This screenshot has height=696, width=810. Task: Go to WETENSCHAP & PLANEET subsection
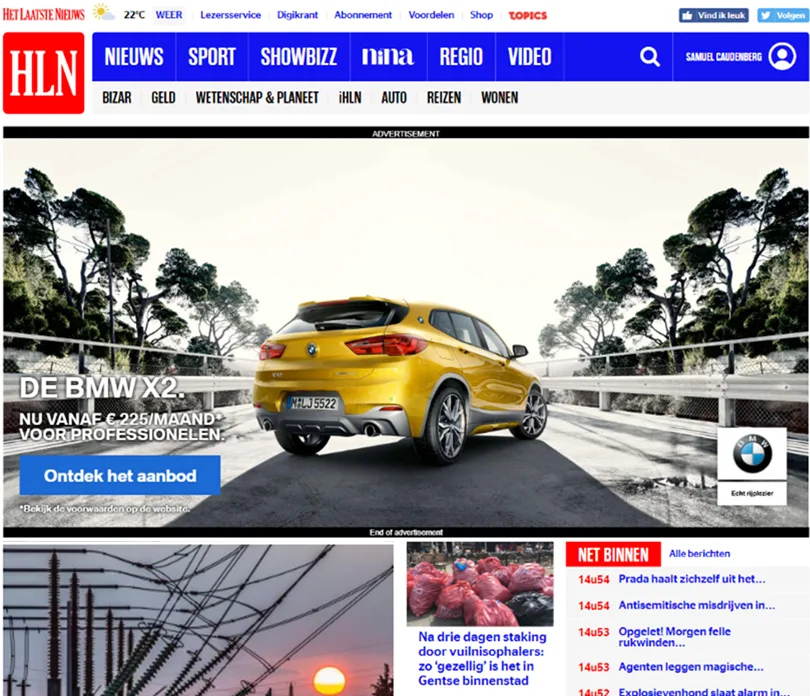point(257,98)
